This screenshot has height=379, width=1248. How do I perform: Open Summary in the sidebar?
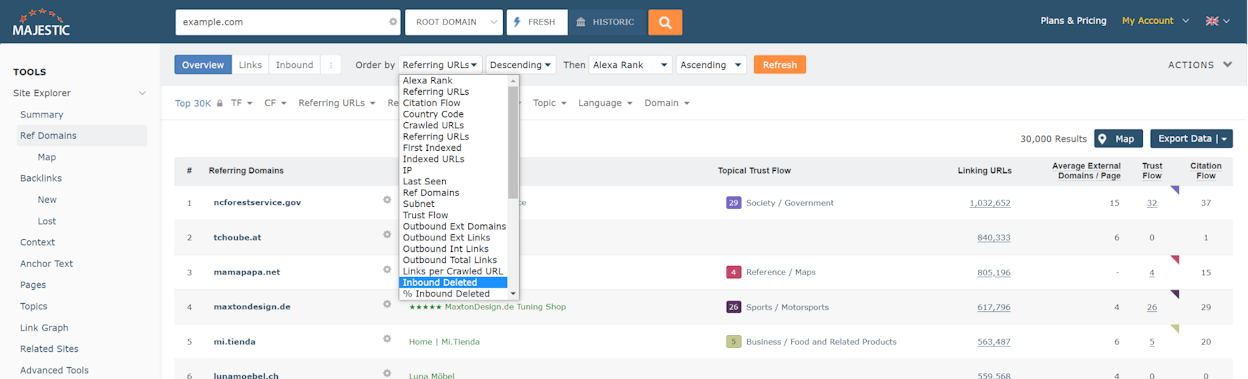(x=42, y=115)
